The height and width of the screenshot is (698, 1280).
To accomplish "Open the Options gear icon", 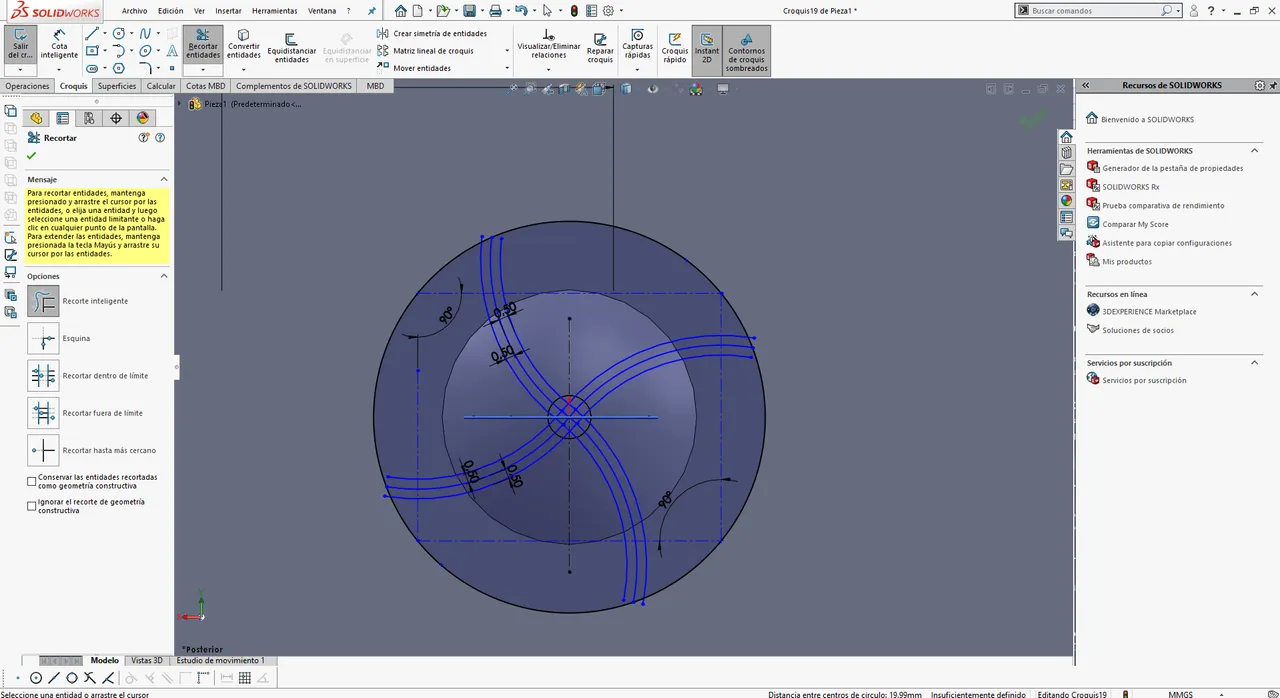I will 608,11.
